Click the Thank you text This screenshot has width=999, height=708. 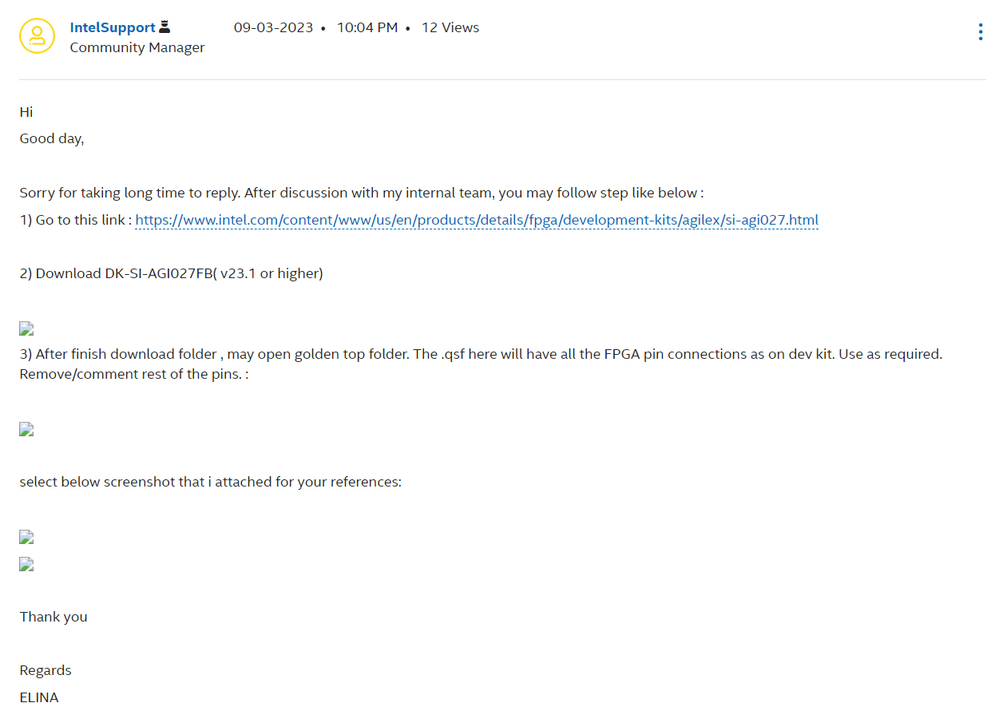(x=53, y=617)
